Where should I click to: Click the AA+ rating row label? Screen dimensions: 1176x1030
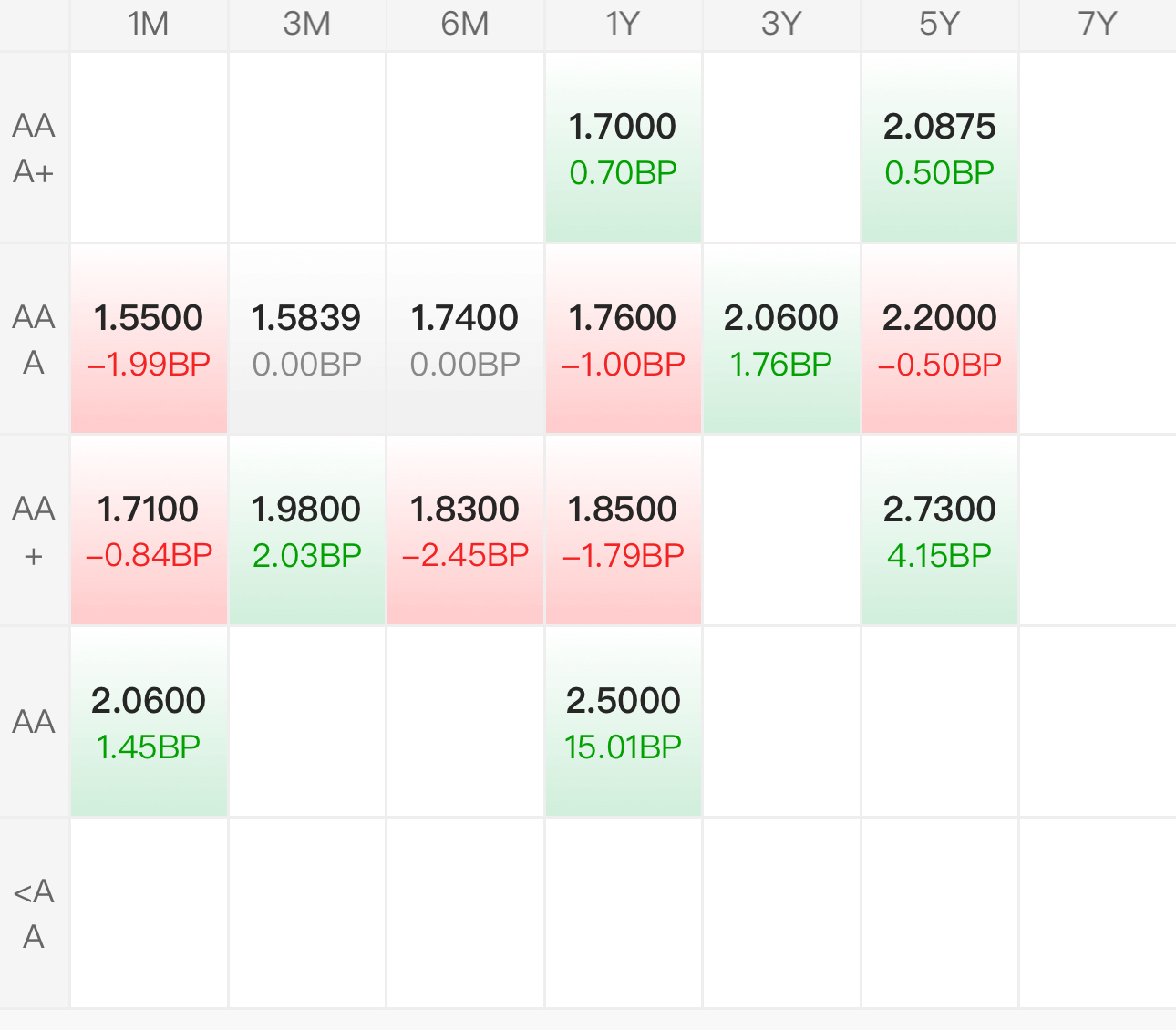[x=34, y=530]
